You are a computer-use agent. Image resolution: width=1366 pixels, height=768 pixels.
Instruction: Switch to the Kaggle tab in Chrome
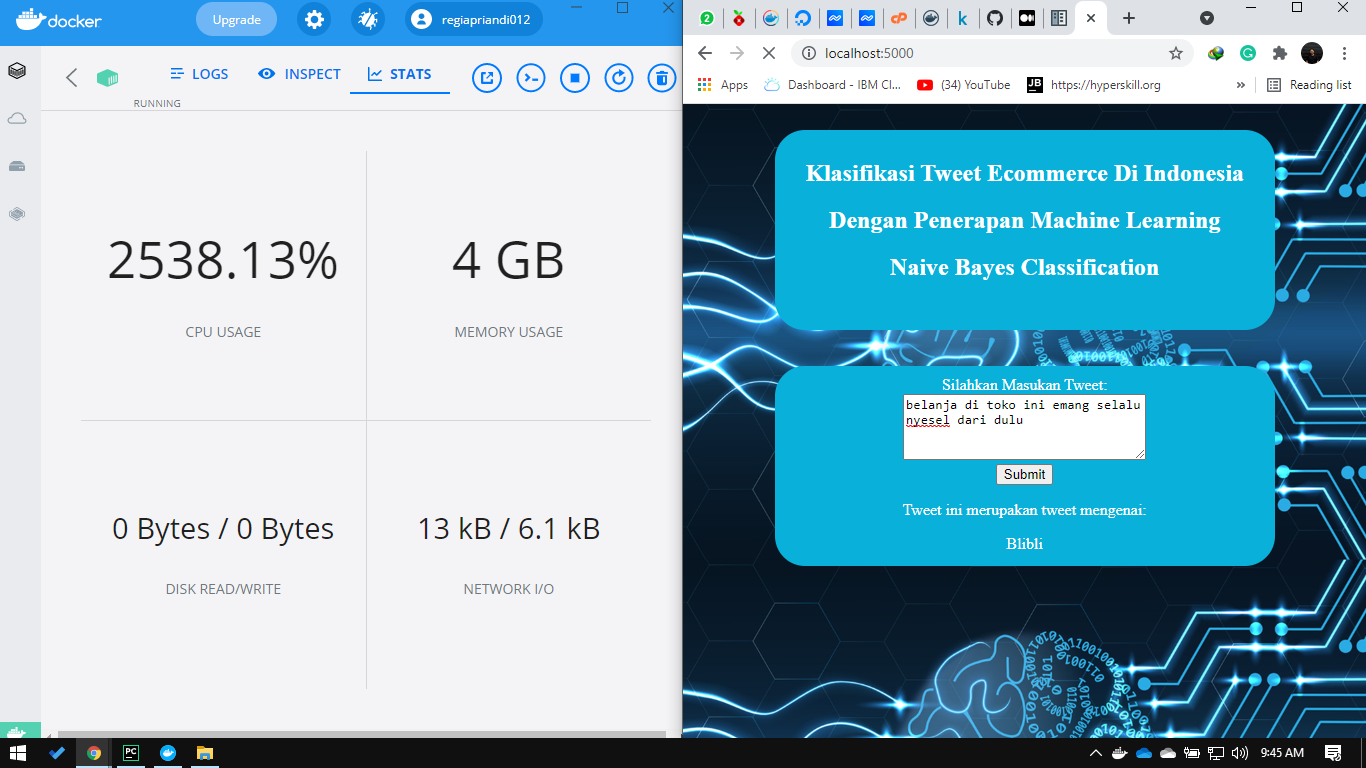[x=962, y=18]
